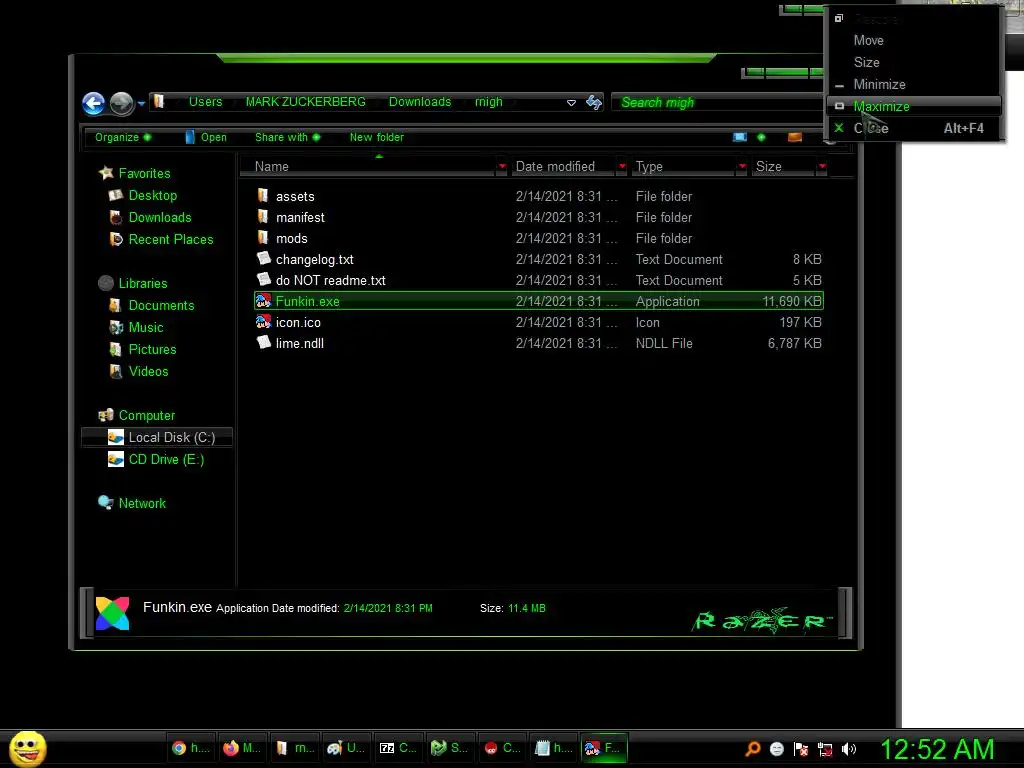The image size is (1024, 768).
Task: Open view options green dropdown arrow
Action: [761, 137]
